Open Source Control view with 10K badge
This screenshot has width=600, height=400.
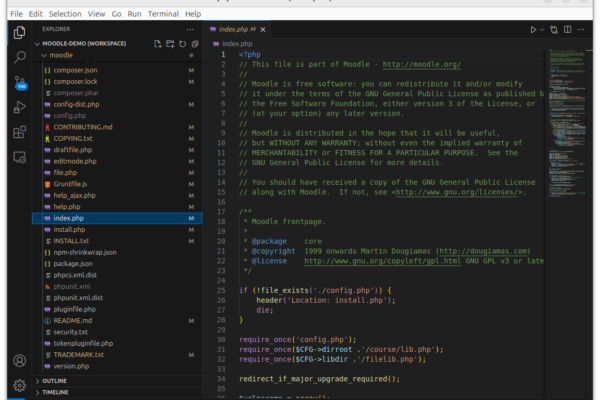tap(20, 82)
